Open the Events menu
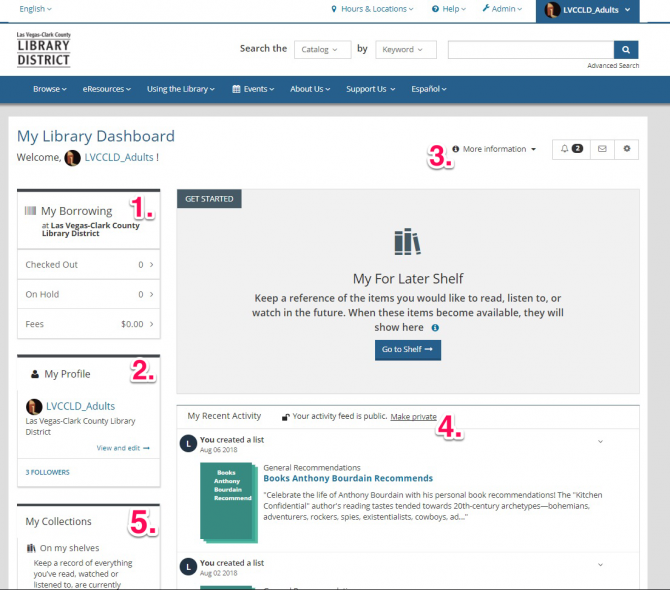Image resolution: width=670 pixels, height=590 pixels. (x=253, y=89)
